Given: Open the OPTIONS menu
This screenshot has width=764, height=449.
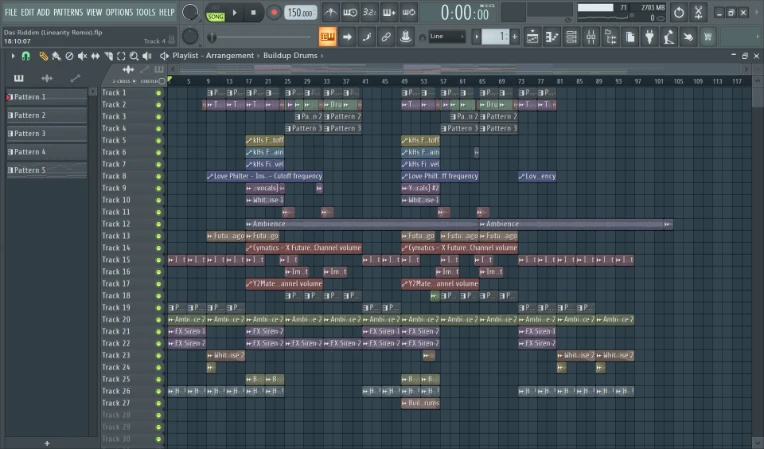Looking at the screenshot, I should [x=119, y=12].
